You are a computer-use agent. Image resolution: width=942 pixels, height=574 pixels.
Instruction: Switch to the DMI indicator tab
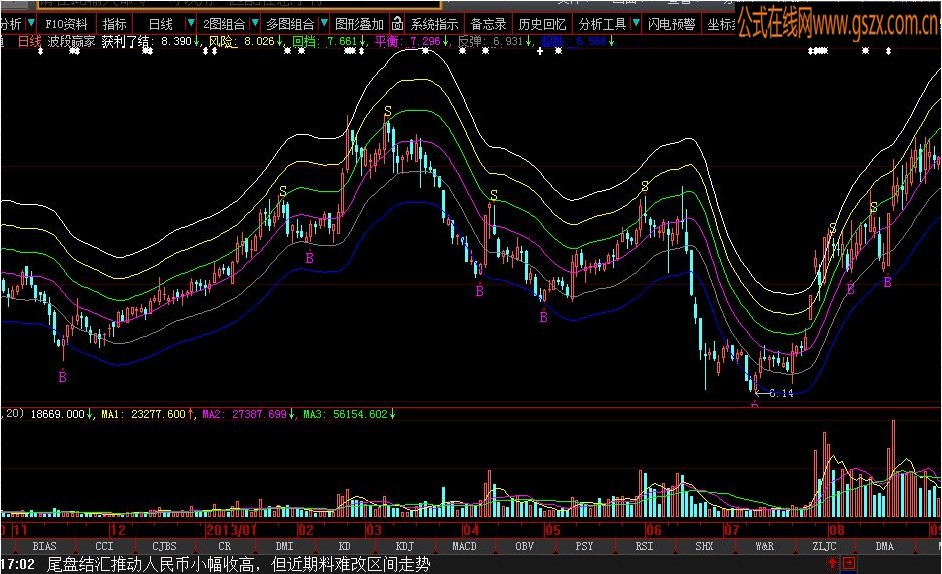tap(284, 546)
